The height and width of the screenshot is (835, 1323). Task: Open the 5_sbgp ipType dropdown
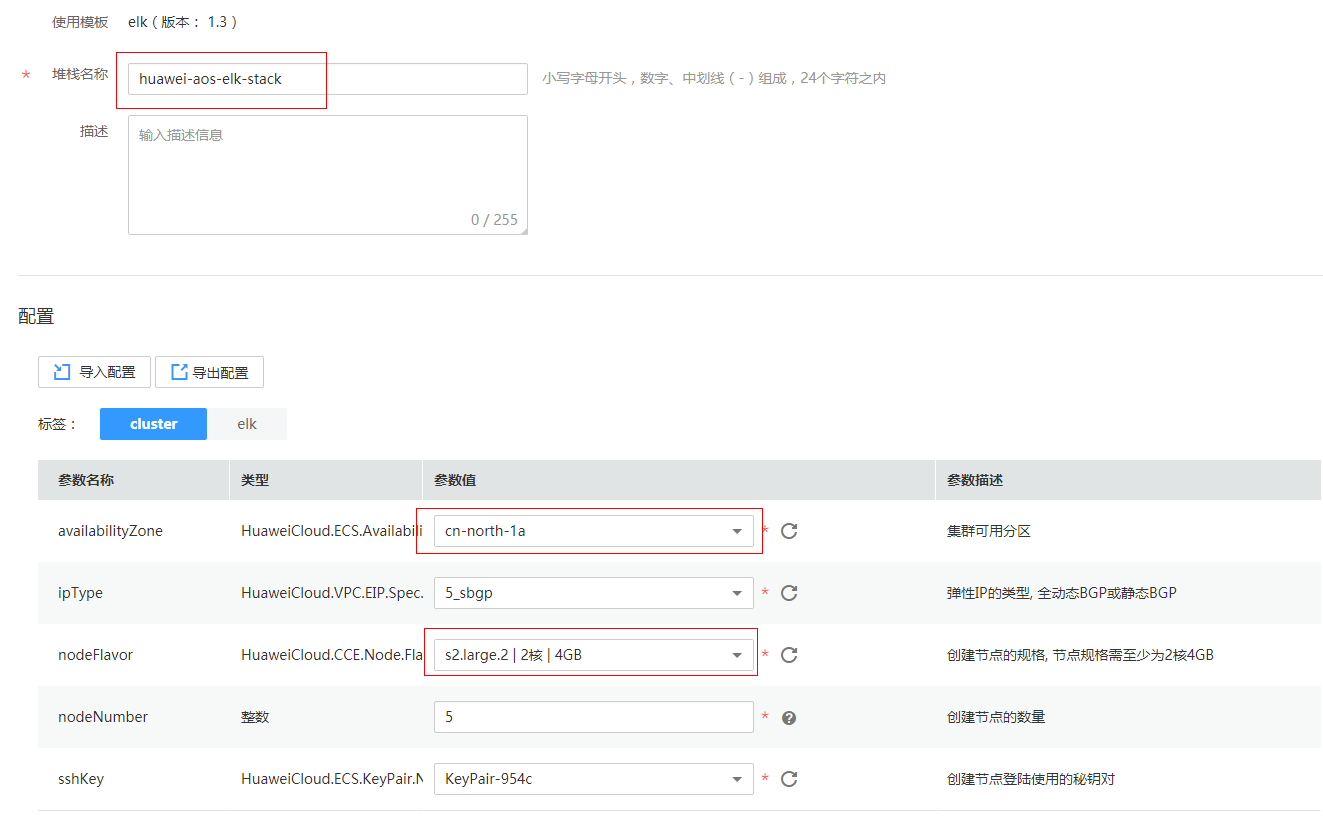click(593, 593)
